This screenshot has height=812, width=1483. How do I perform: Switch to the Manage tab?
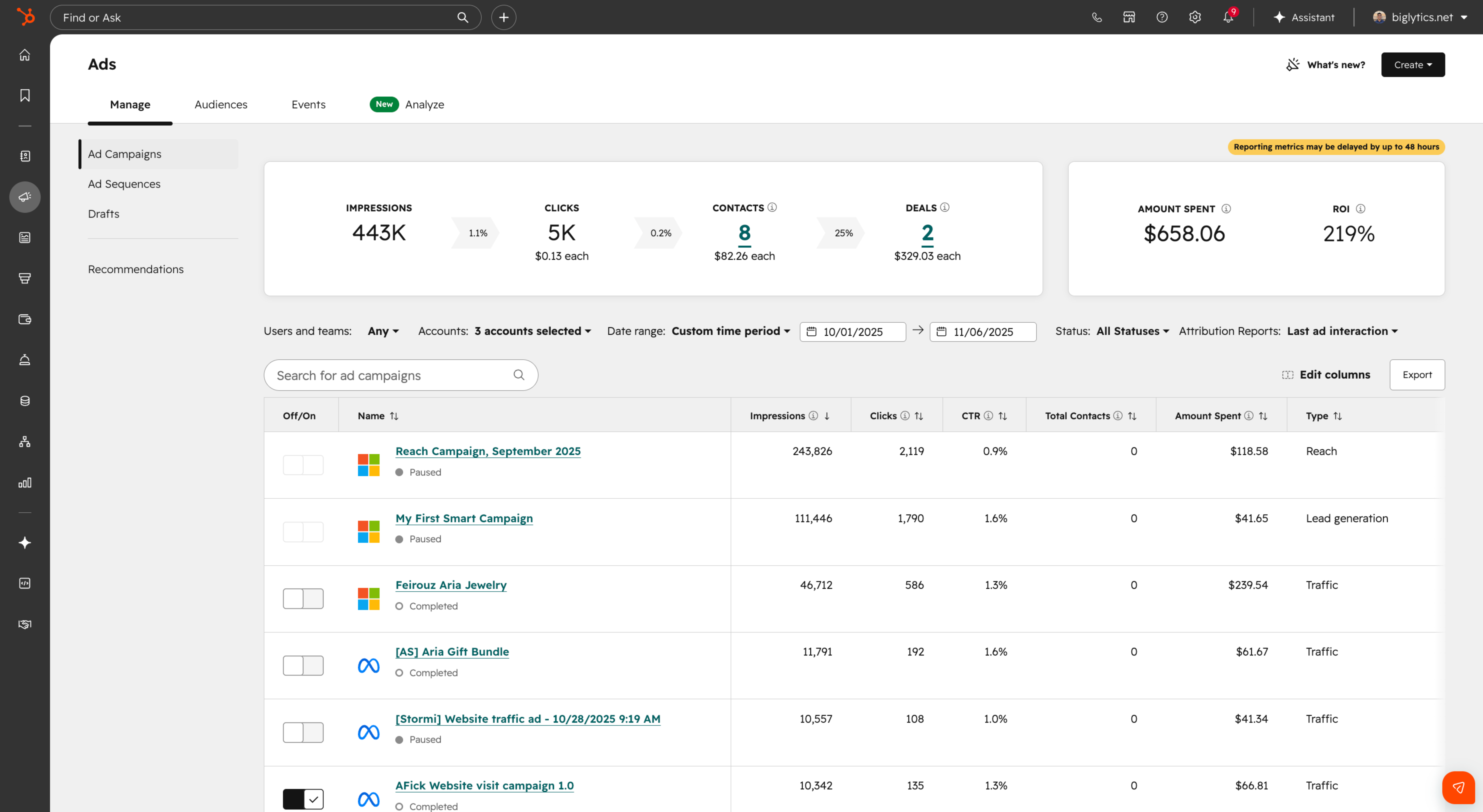pos(130,104)
